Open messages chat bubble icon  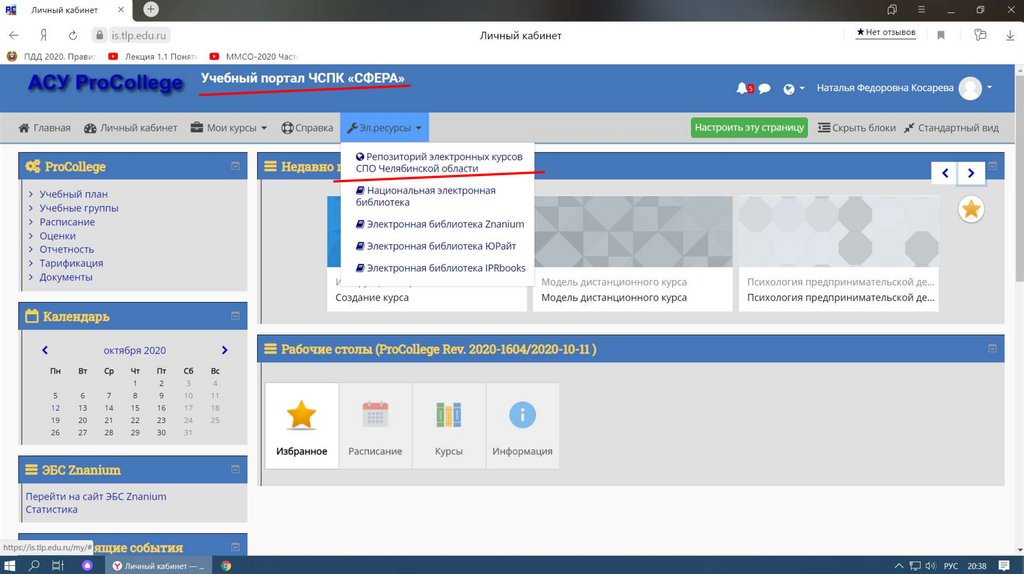764,88
